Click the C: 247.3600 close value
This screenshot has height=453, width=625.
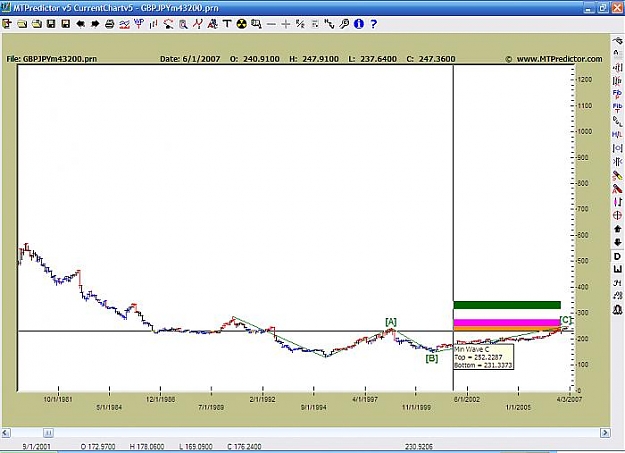coord(431,59)
